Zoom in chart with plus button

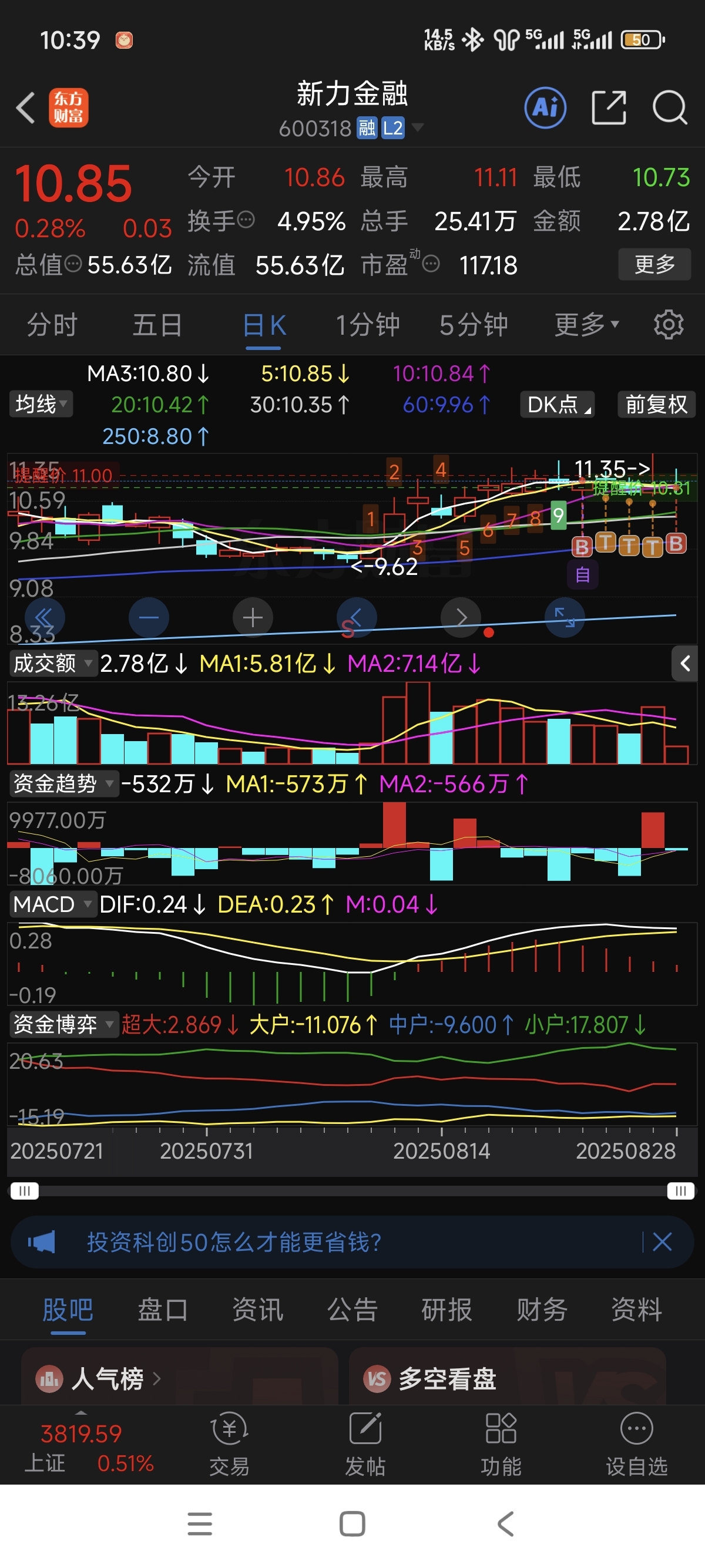tap(253, 618)
